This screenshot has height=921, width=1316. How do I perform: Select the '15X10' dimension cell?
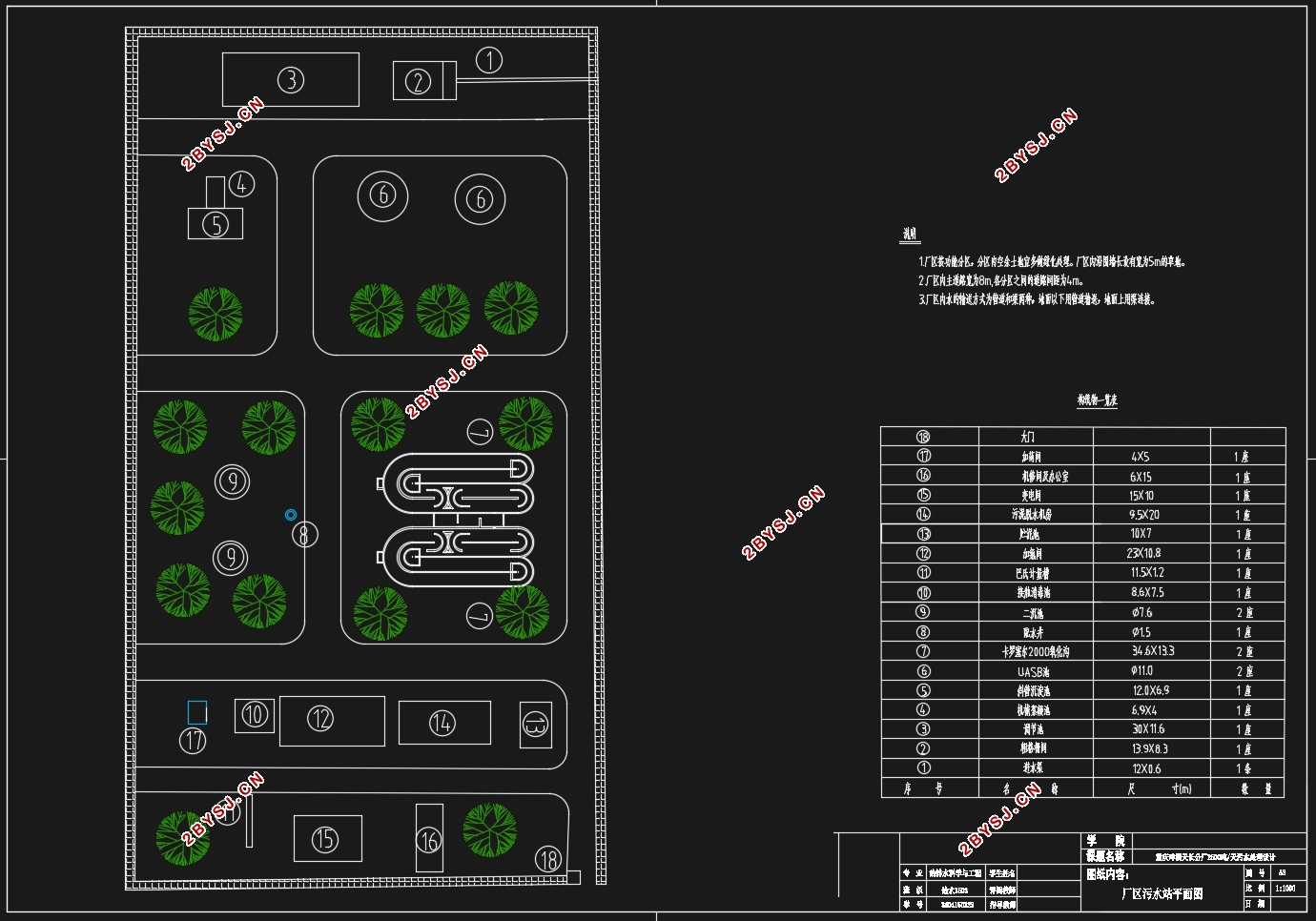pyautogui.click(x=1152, y=496)
